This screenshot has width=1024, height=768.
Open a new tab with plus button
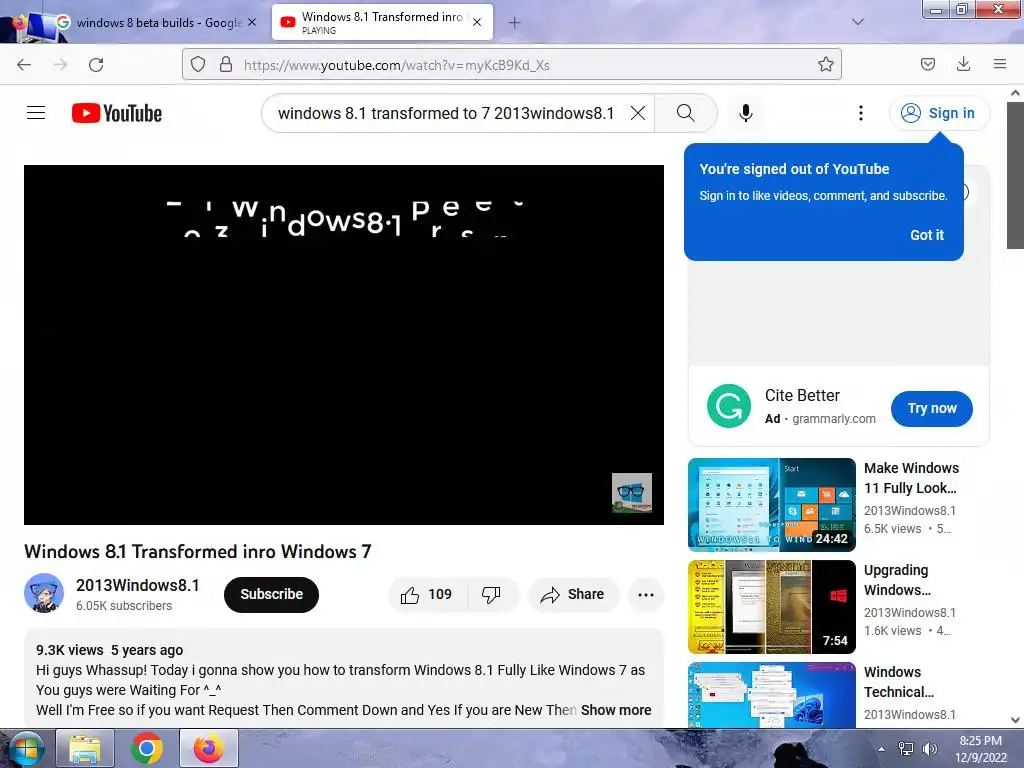[x=515, y=23]
